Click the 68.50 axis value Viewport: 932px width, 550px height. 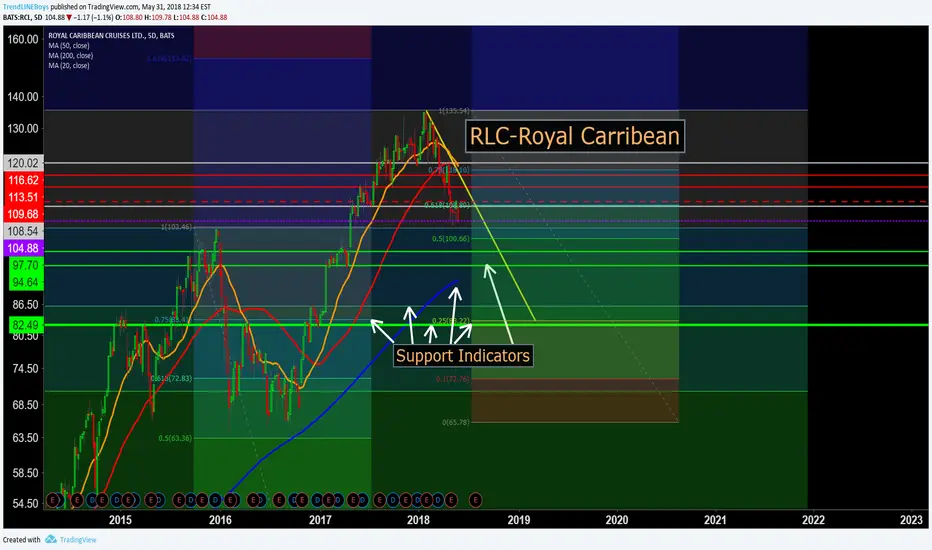click(x=25, y=405)
